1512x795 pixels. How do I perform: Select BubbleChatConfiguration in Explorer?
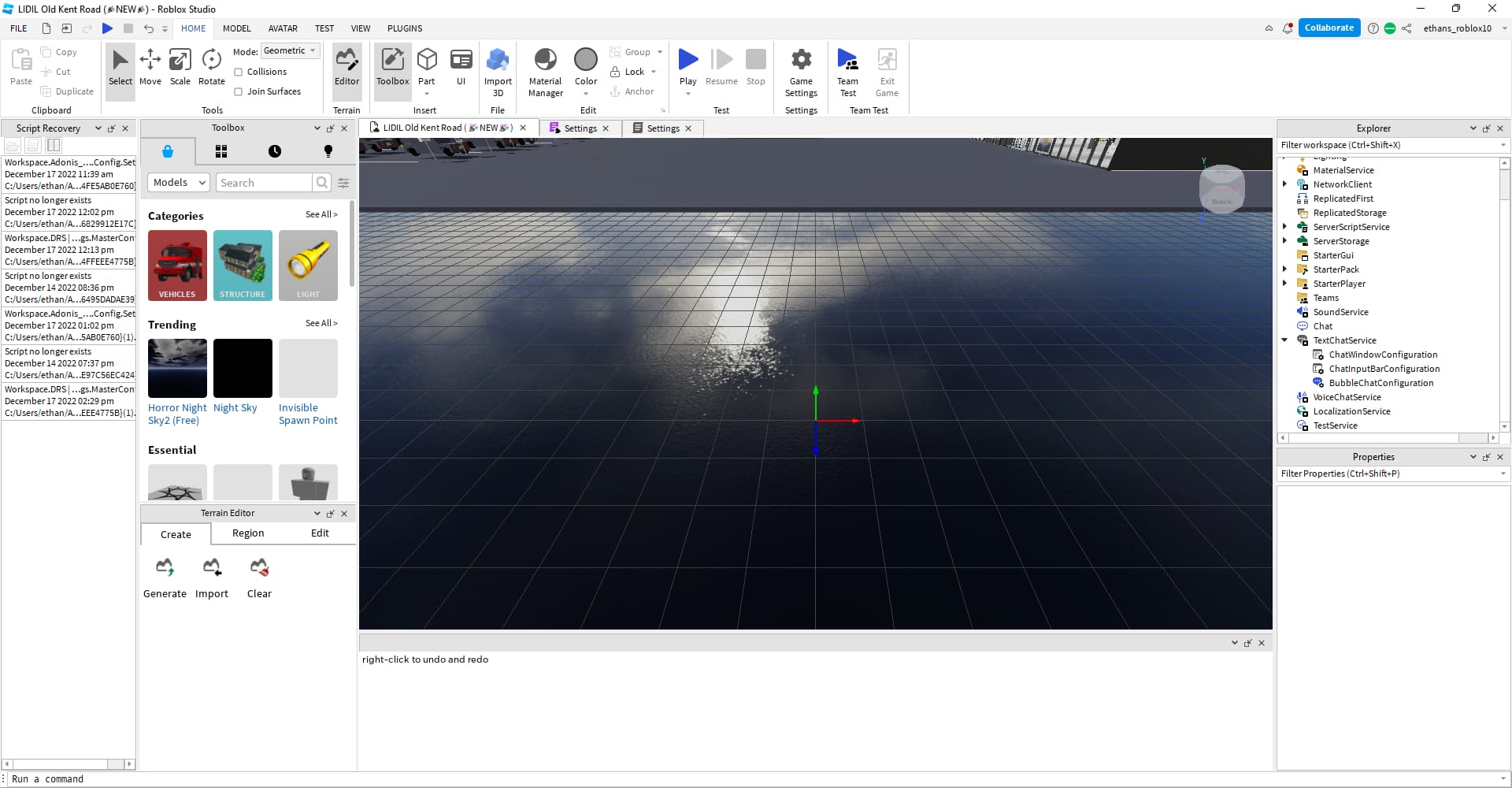pyautogui.click(x=1380, y=383)
